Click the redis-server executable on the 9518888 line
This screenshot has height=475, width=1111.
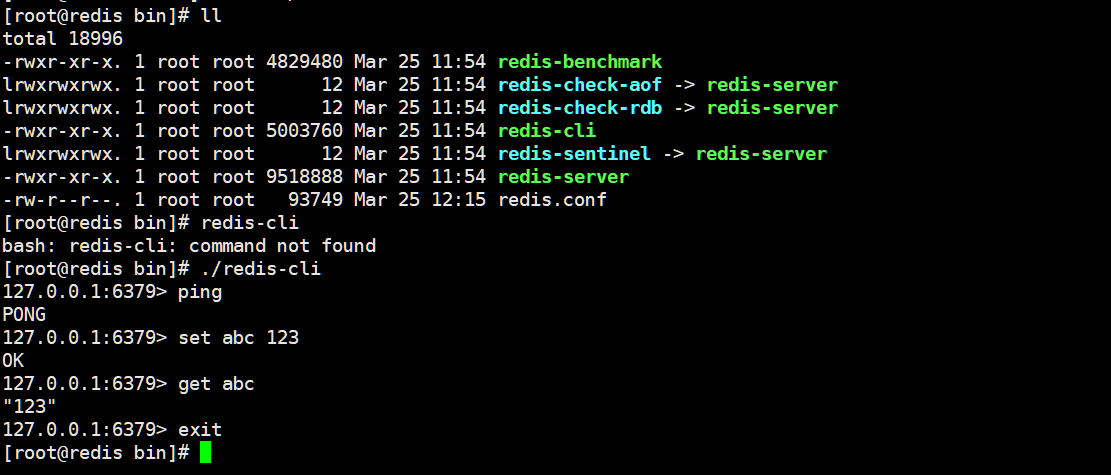tap(563, 177)
